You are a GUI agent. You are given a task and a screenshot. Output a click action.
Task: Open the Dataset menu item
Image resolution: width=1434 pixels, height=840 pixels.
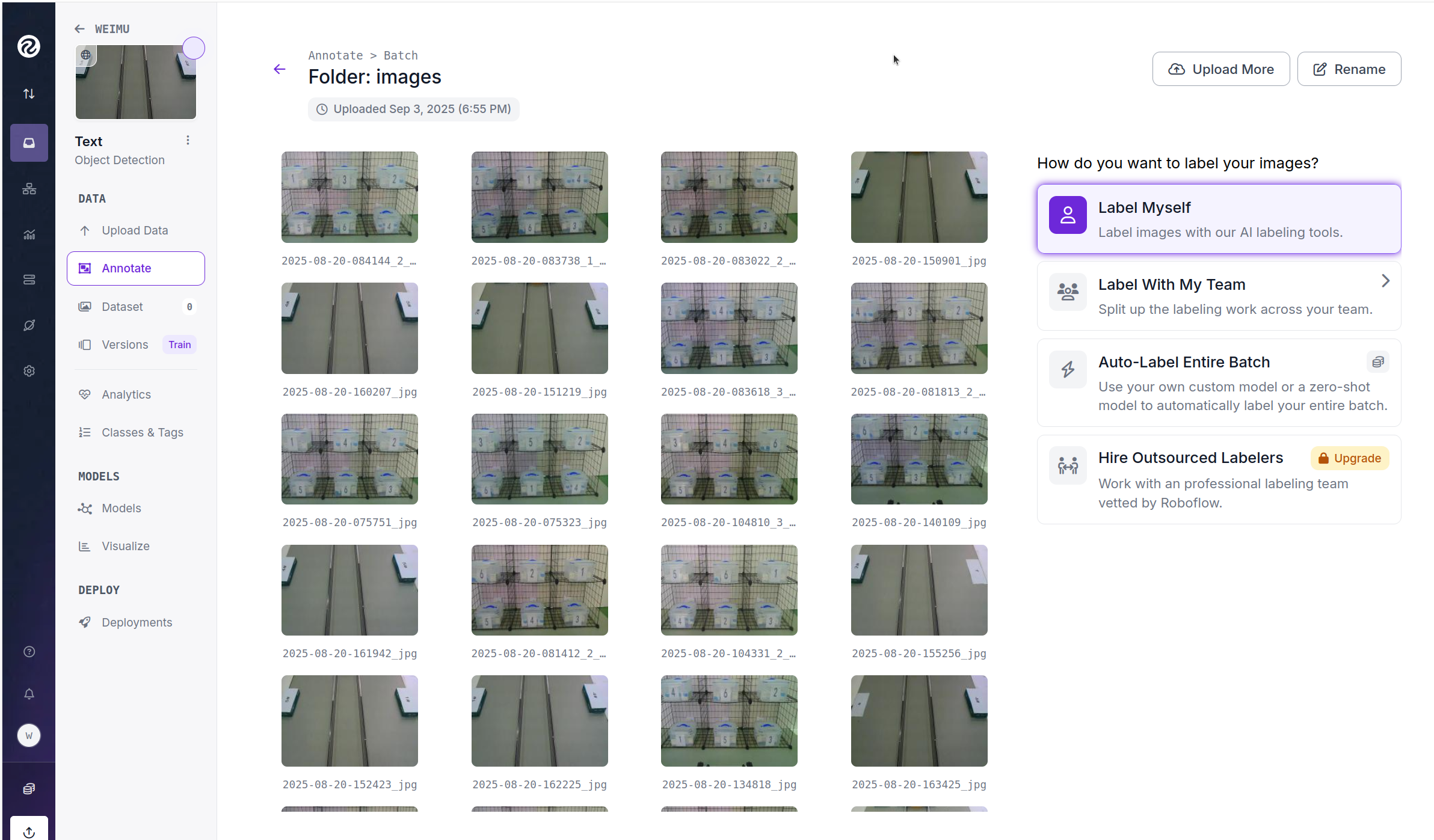pos(122,307)
